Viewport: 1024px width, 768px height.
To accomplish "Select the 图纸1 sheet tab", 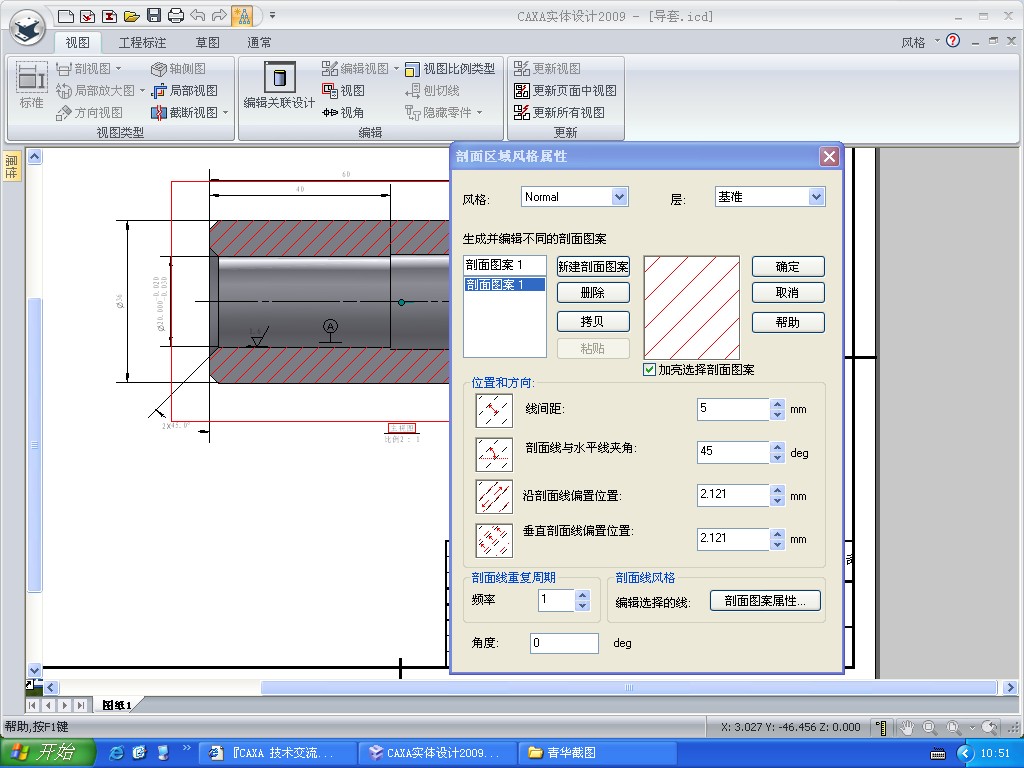I will pos(117,705).
